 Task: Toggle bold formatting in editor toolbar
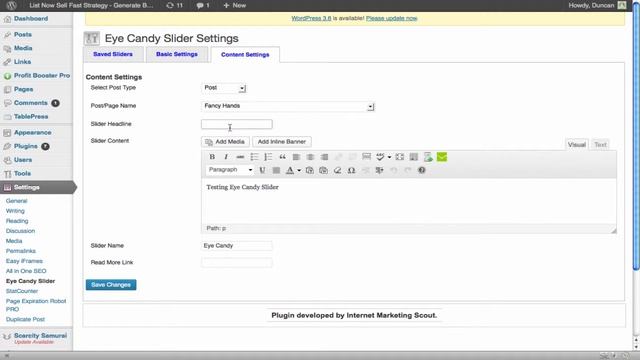click(212, 157)
